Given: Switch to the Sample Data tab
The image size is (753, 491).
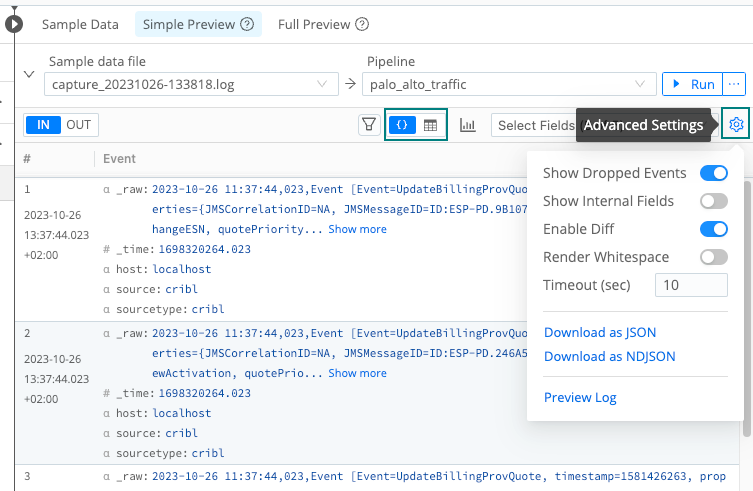Looking at the screenshot, I should [80, 24].
